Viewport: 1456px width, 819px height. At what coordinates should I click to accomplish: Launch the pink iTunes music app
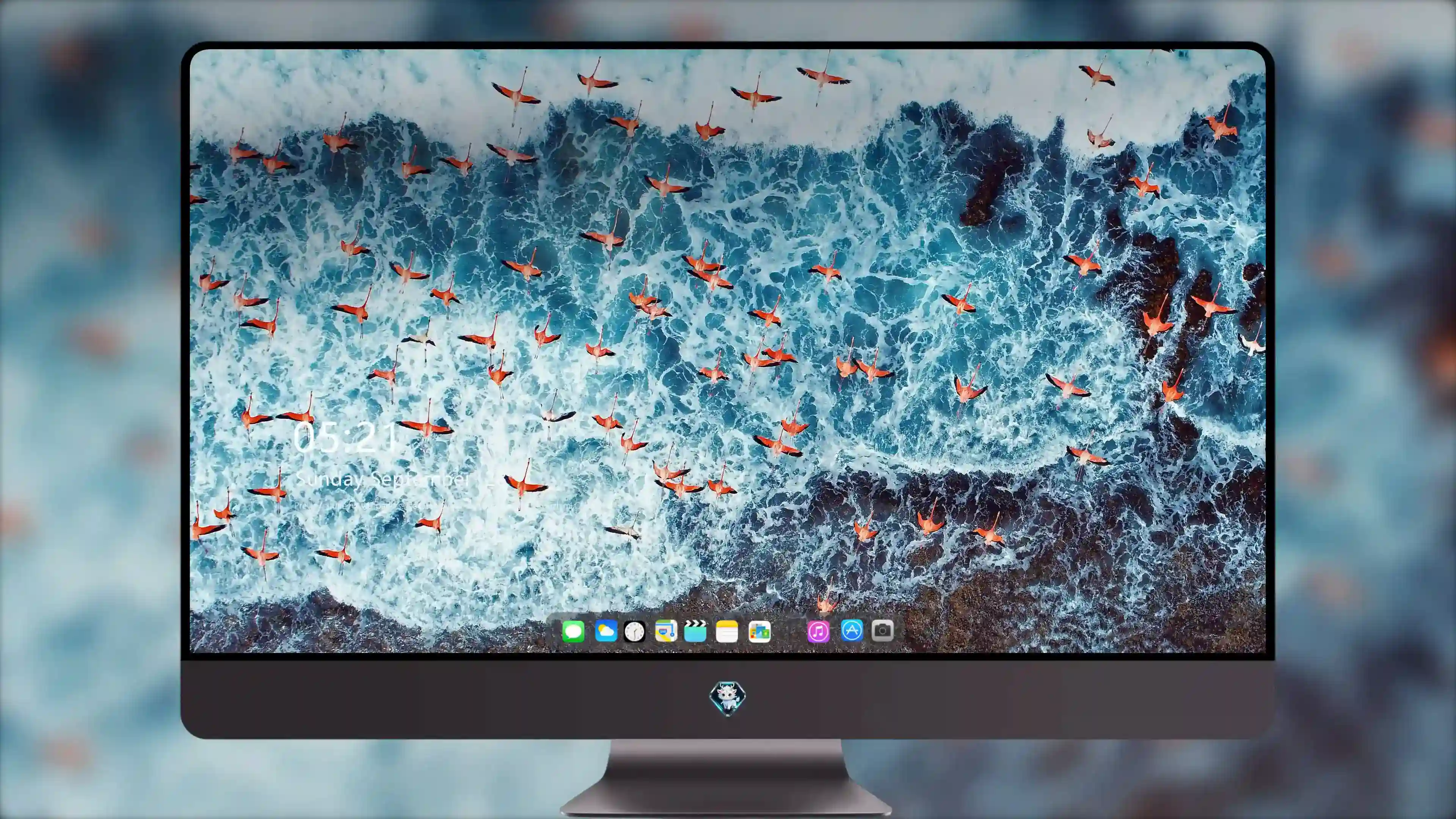tap(819, 631)
